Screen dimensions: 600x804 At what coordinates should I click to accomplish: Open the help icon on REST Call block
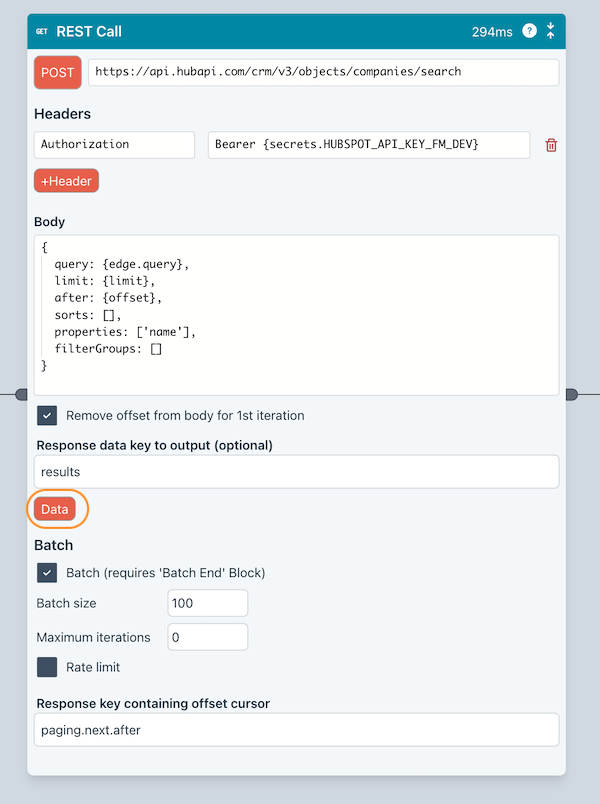(x=529, y=31)
